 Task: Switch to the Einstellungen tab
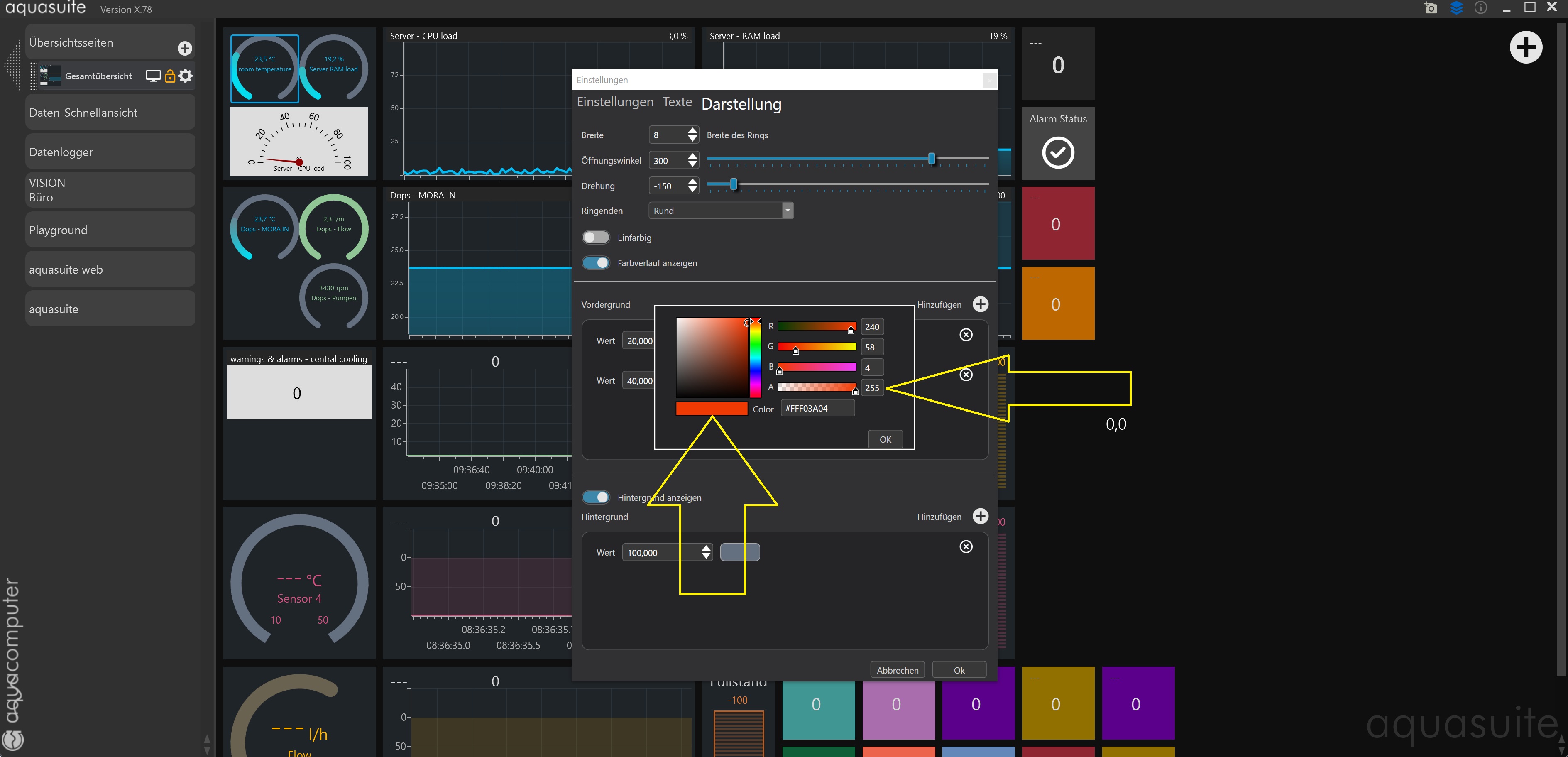pos(615,102)
